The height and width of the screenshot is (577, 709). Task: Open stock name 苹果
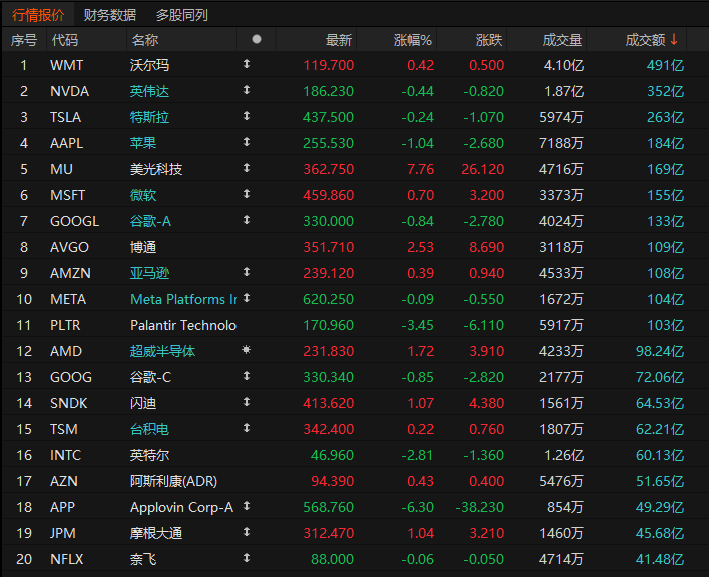coord(143,143)
